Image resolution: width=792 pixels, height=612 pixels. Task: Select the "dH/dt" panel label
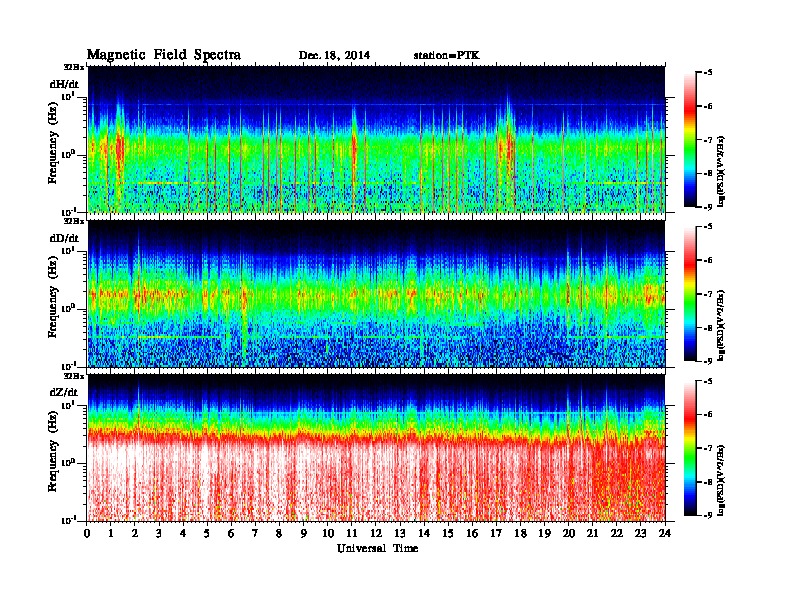coord(64,84)
